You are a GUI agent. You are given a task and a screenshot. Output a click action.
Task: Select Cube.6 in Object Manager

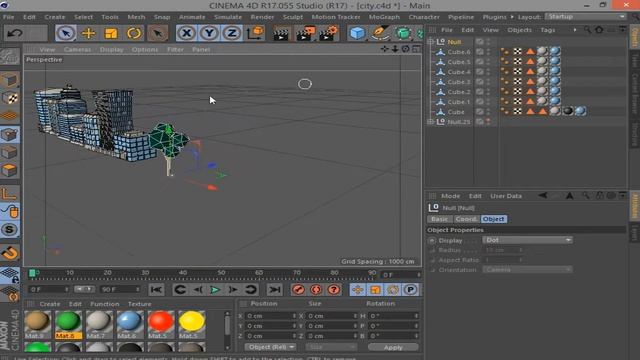(458, 52)
